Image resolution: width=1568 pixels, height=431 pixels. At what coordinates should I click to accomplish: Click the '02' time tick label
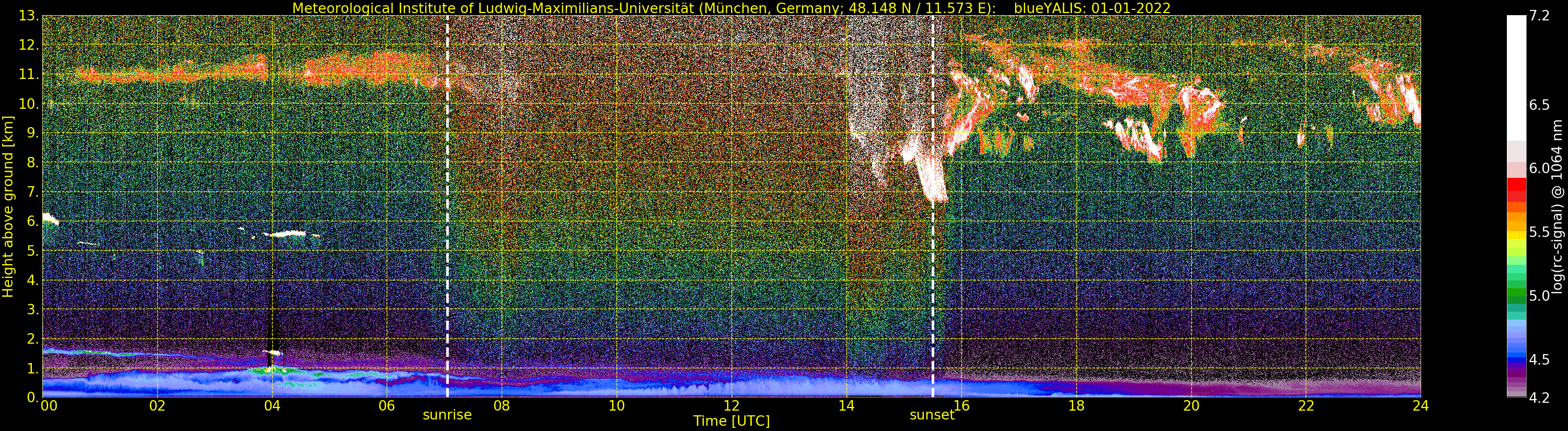point(157,406)
